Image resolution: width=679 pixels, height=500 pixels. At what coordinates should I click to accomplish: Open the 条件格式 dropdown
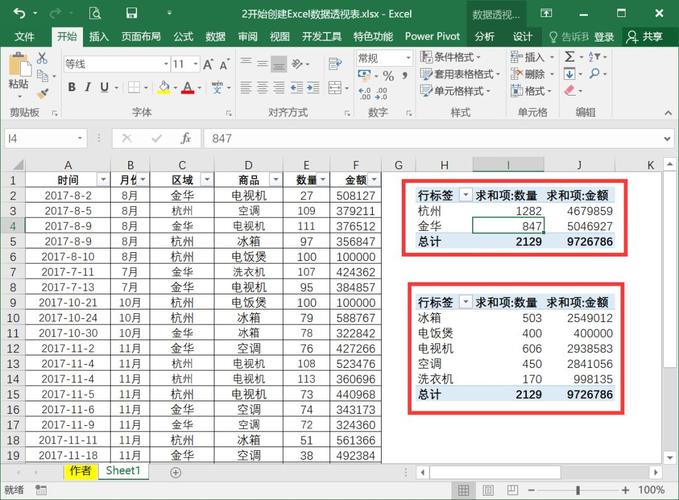tap(450, 57)
